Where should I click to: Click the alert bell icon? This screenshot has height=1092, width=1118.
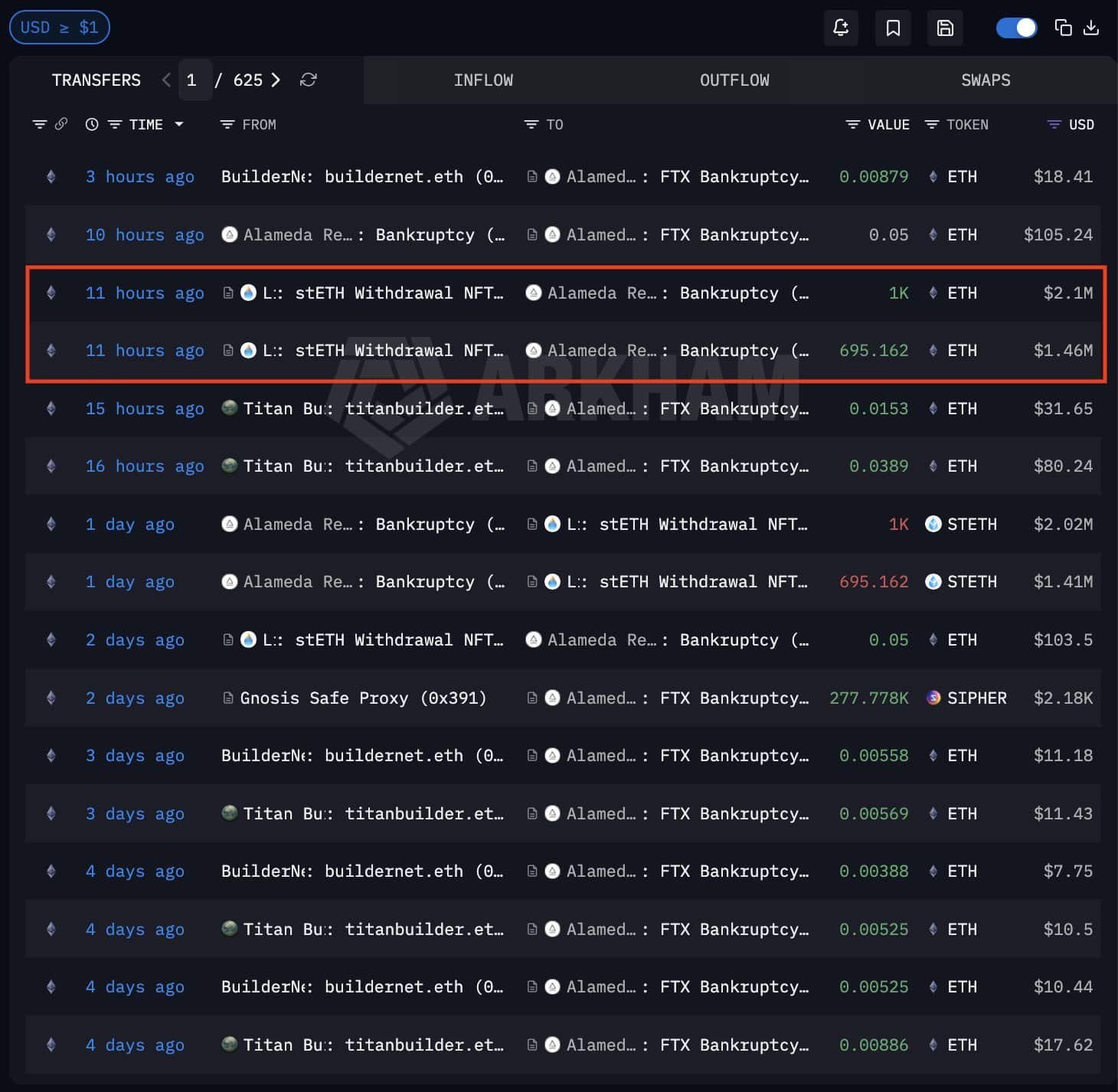pyautogui.click(x=840, y=28)
